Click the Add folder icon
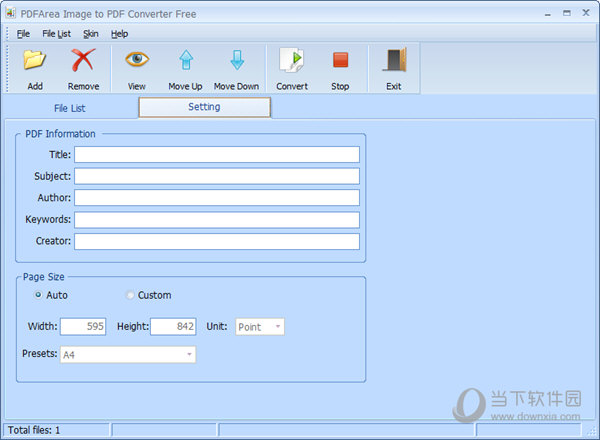The image size is (600, 440). coord(34,60)
